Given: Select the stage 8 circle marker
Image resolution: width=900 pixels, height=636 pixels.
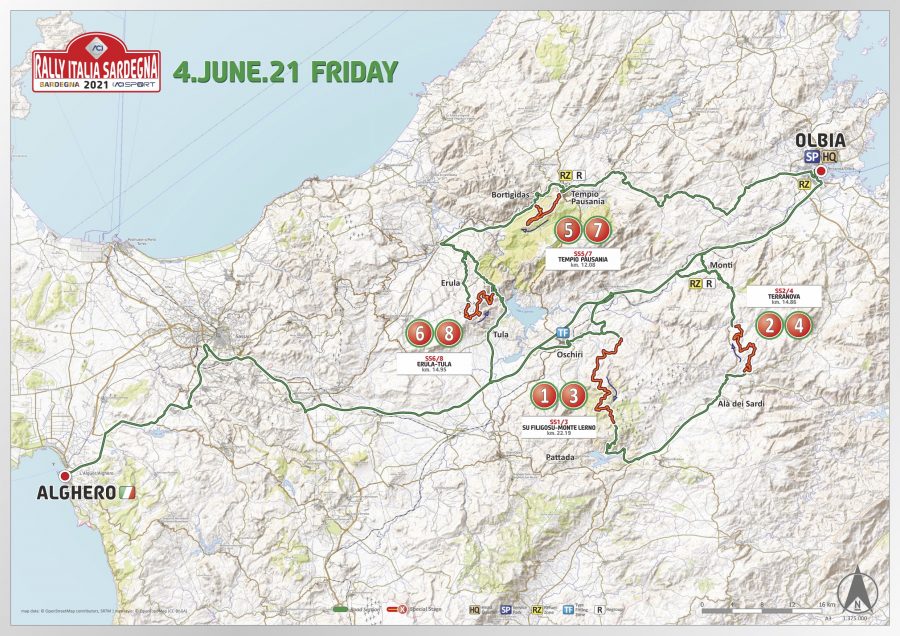Looking at the screenshot, I should pyautogui.click(x=449, y=332).
